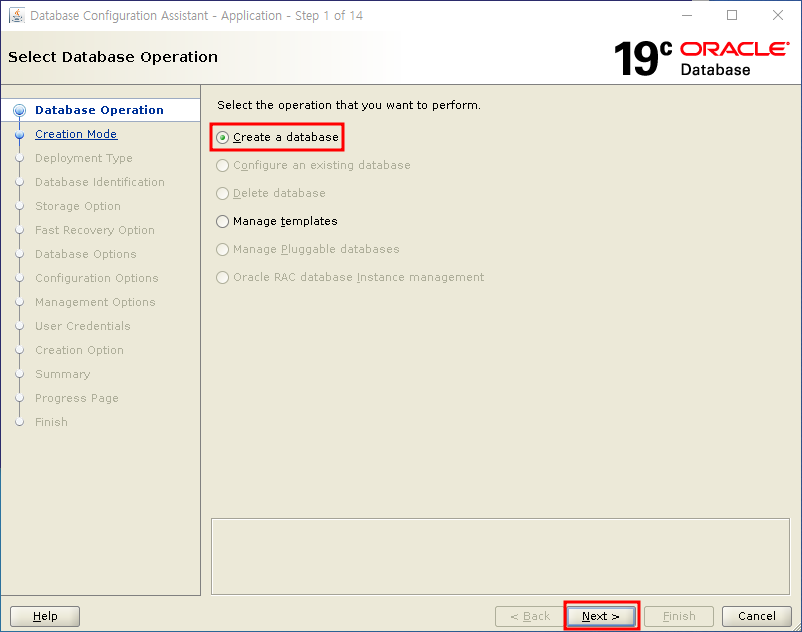Click the Oracle 19c Database logo
The image size is (802, 632).
701,58
